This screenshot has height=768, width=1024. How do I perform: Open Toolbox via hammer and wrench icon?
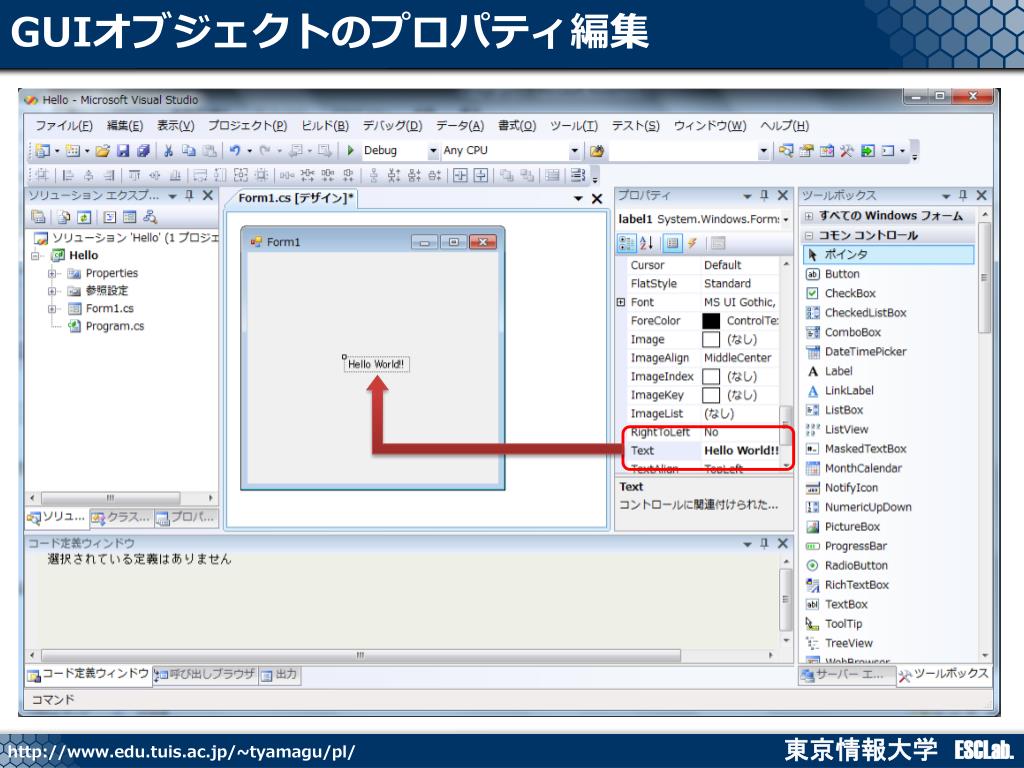tap(847, 151)
